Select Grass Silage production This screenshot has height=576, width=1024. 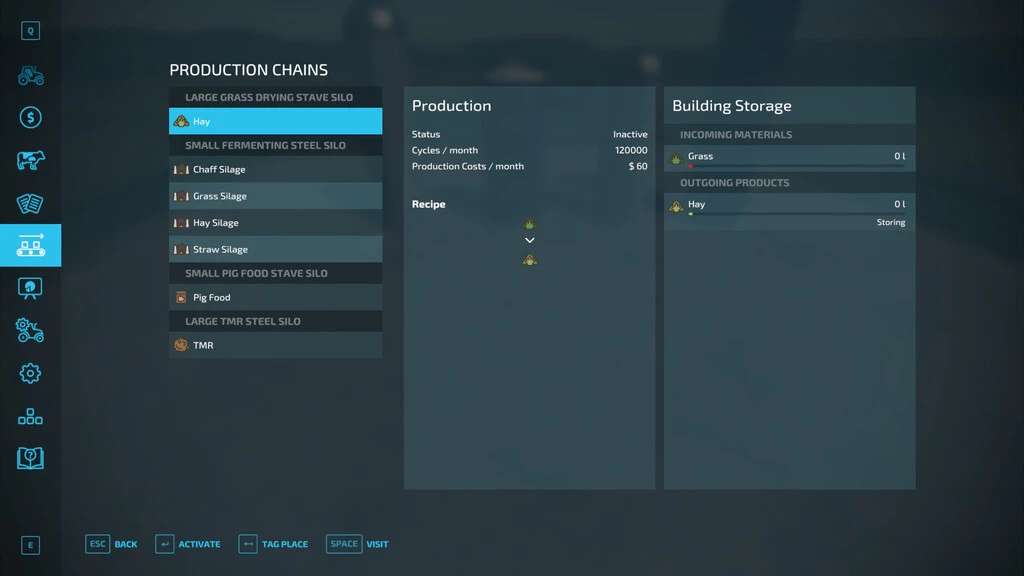pyautogui.click(x=275, y=196)
